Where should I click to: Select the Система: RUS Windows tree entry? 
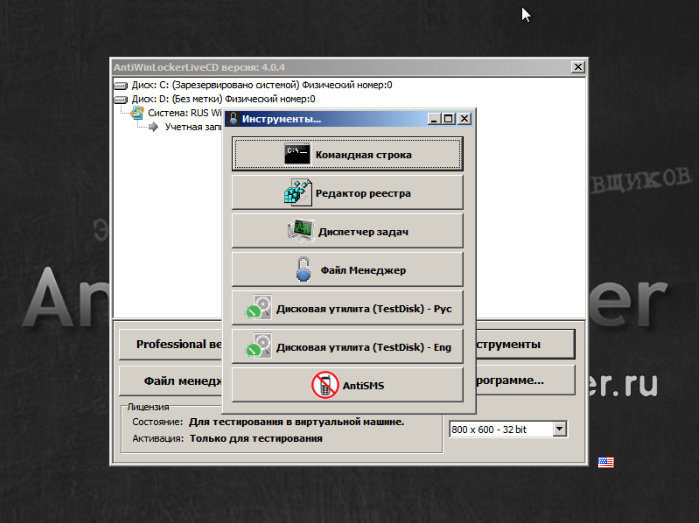click(x=185, y=113)
